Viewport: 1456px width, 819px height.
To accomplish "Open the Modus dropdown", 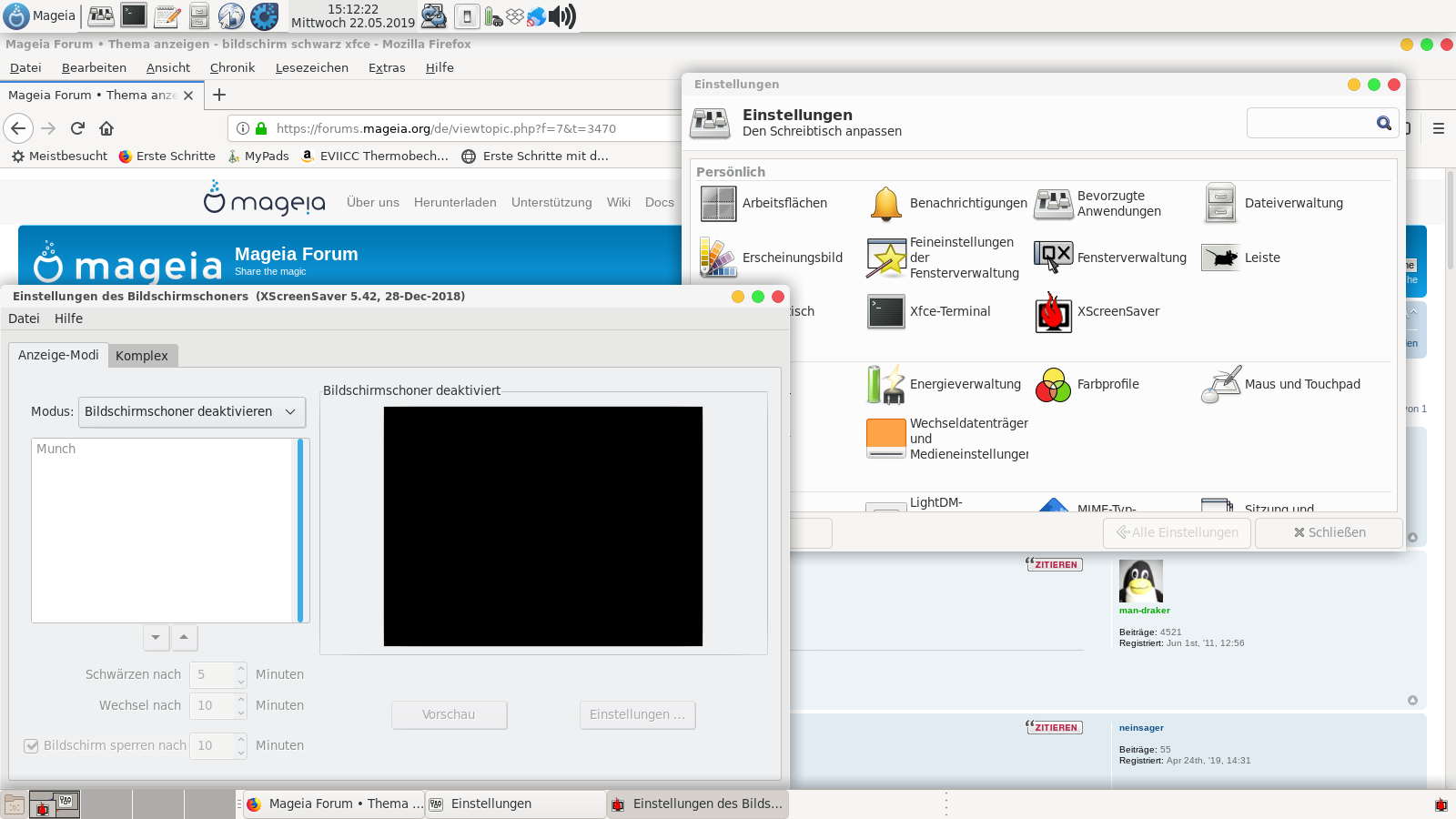I will pyautogui.click(x=192, y=411).
